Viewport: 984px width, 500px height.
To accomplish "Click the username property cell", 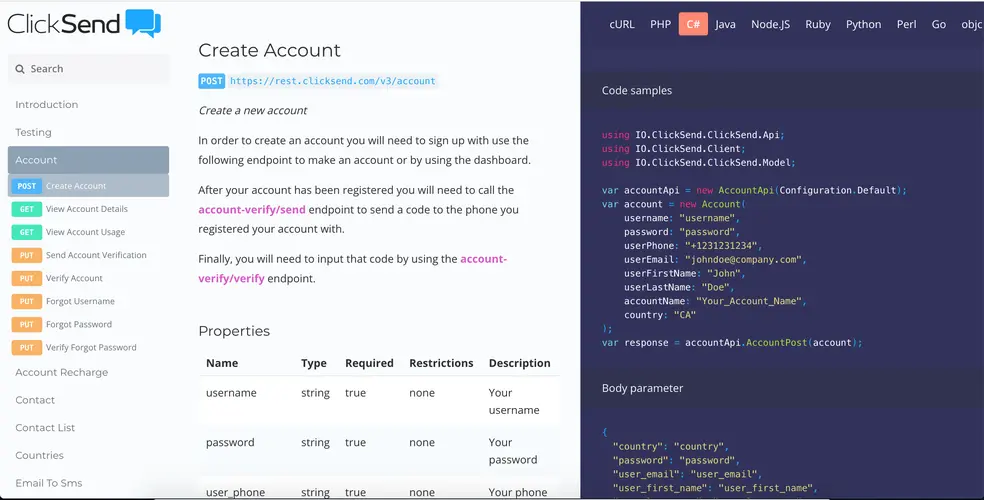I will pos(231,393).
